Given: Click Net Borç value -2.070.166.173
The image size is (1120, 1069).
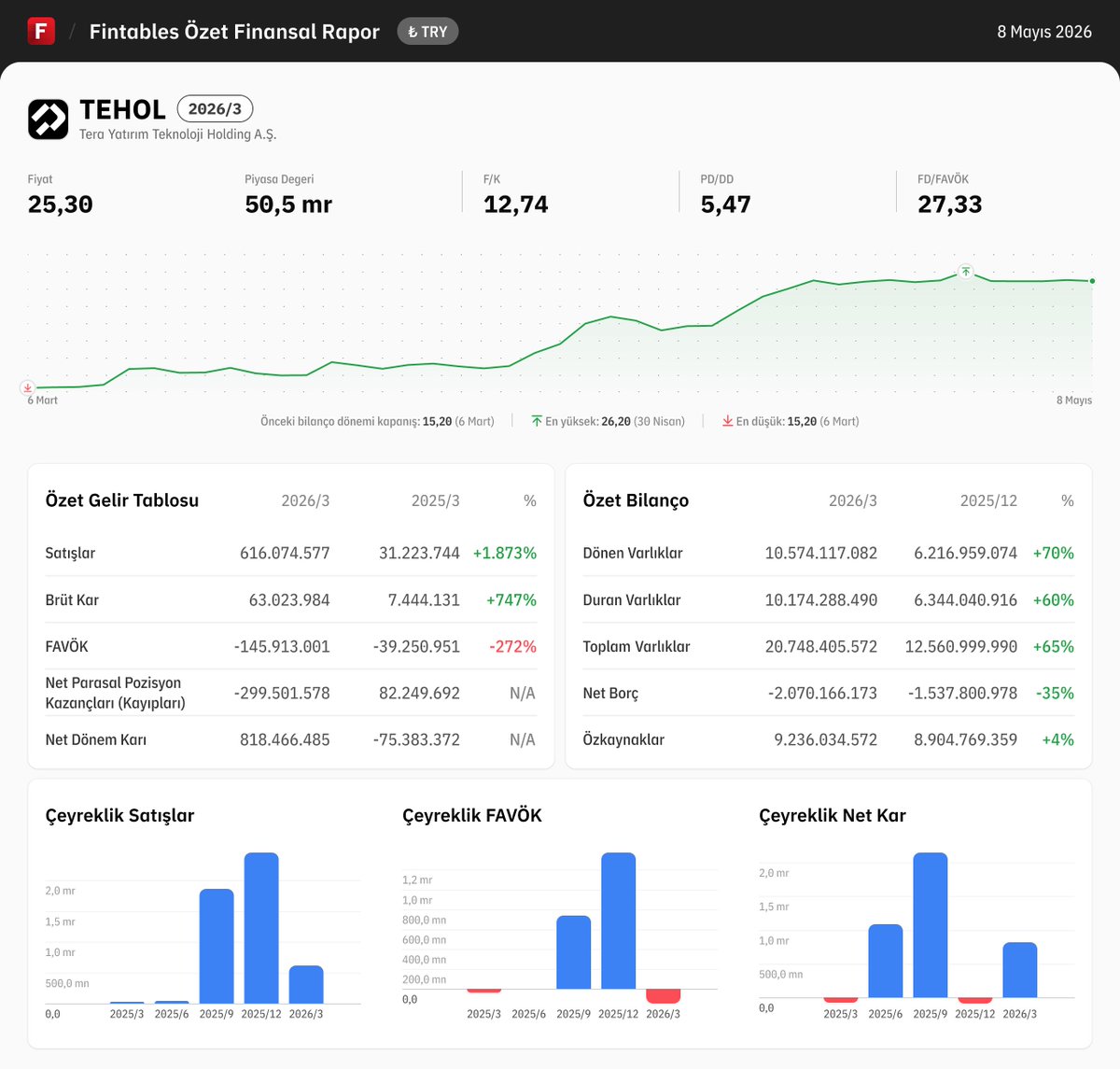Looking at the screenshot, I should tap(822, 693).
